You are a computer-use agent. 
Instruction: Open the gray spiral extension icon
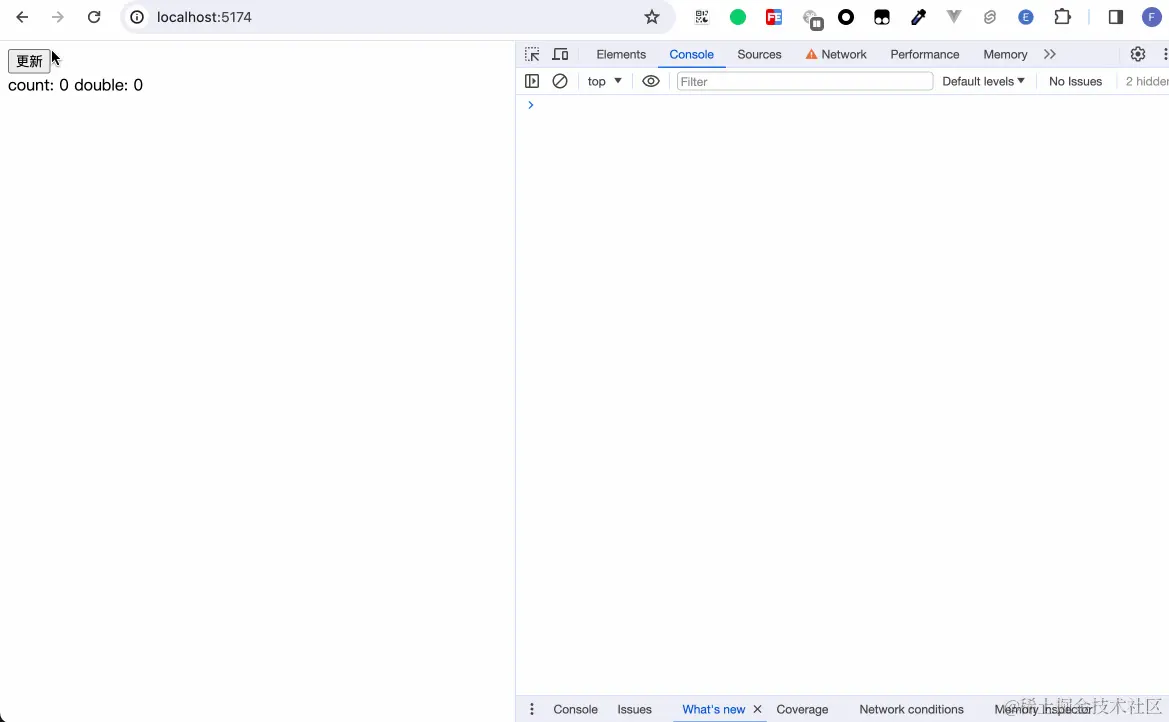[989, 17]
